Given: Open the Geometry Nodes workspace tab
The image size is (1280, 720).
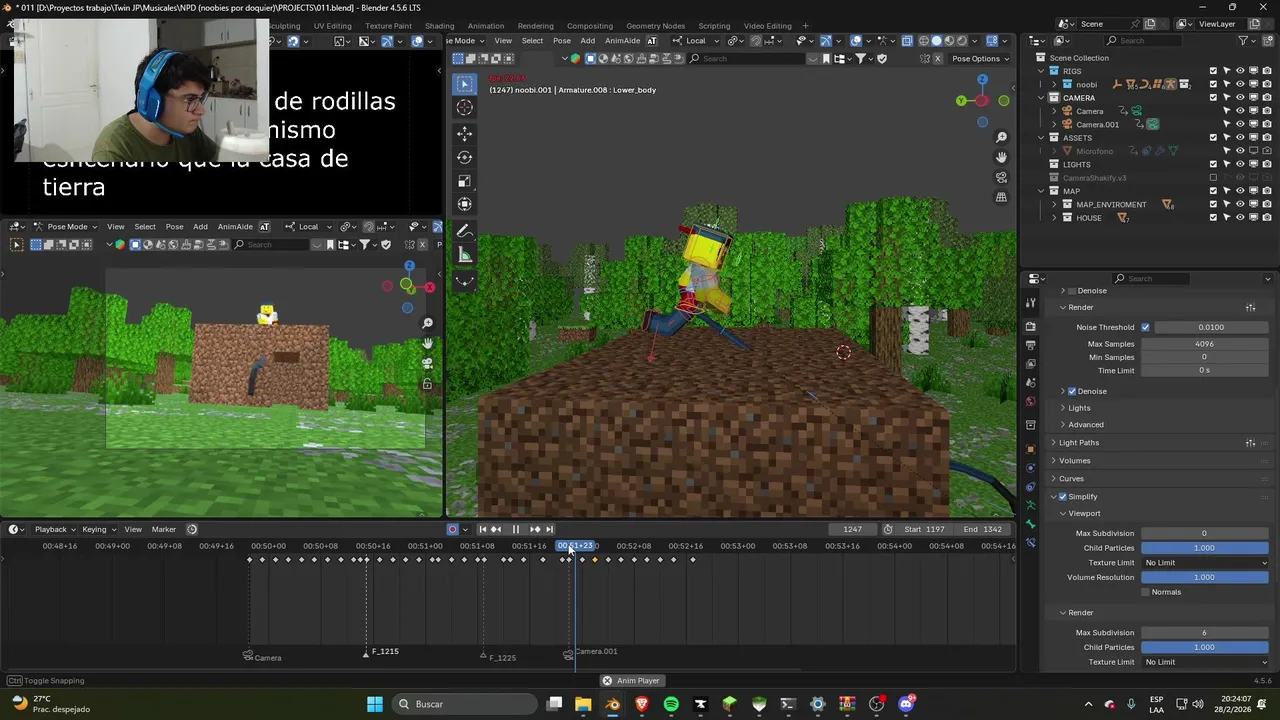Looking at the screenshot, I should pyautogui.click(x=655, y=26).
